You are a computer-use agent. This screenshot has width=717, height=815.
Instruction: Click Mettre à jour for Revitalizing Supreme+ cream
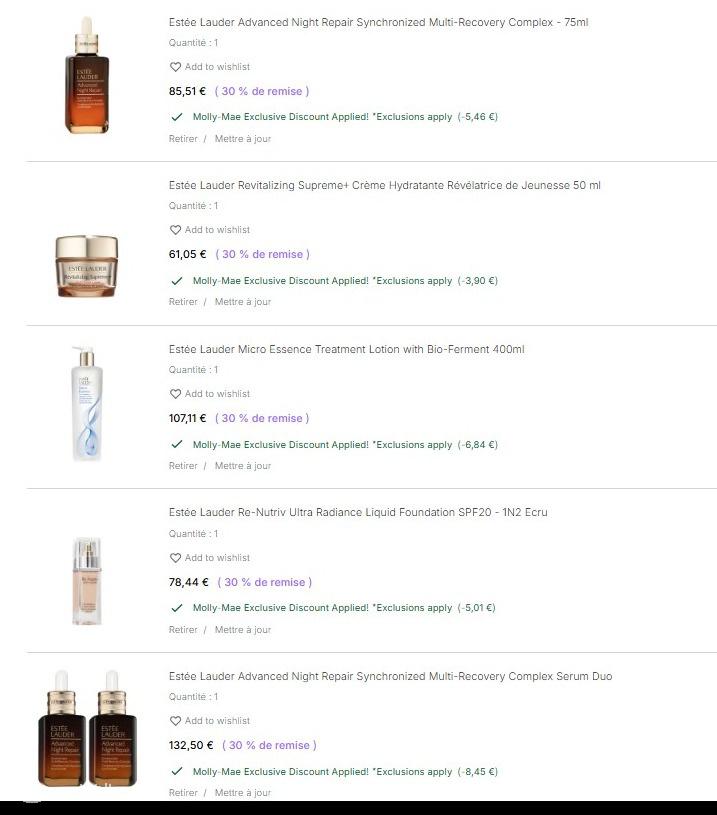[x=243, y=302]
